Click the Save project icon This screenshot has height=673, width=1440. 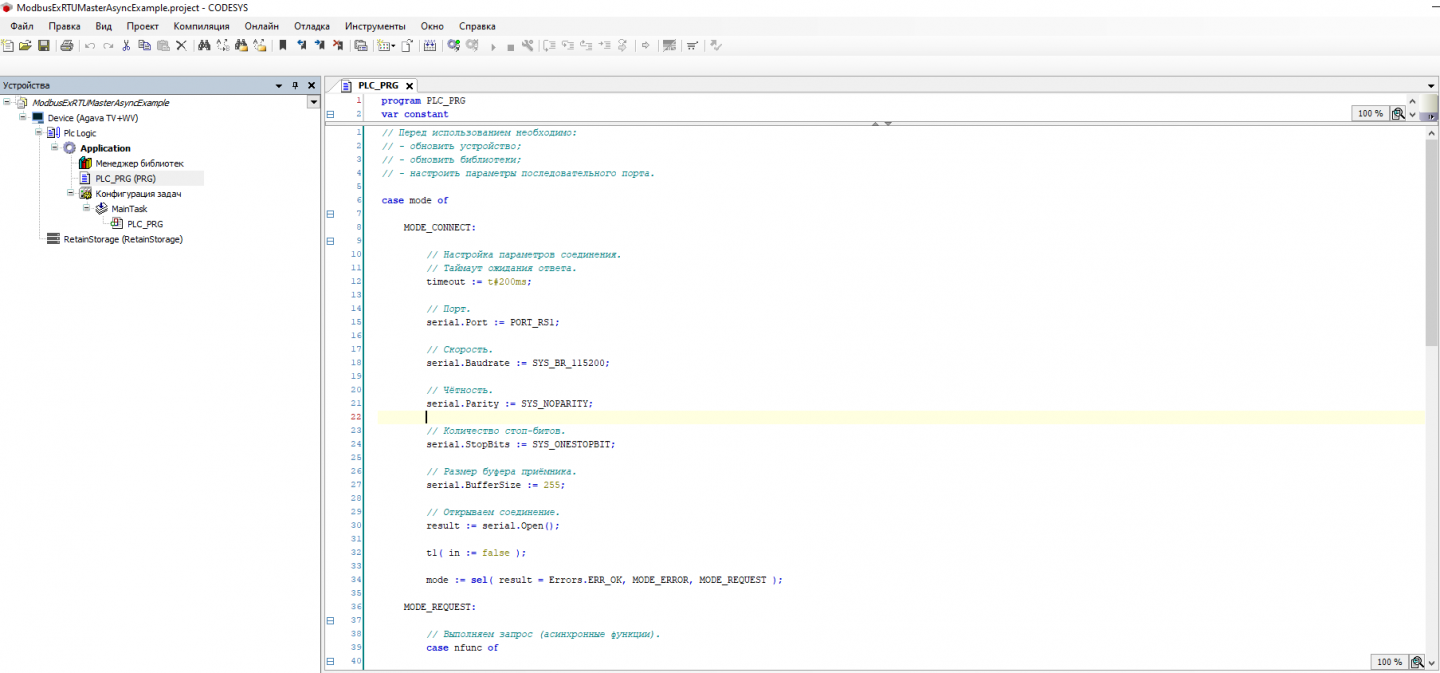[x=44, y=46]
